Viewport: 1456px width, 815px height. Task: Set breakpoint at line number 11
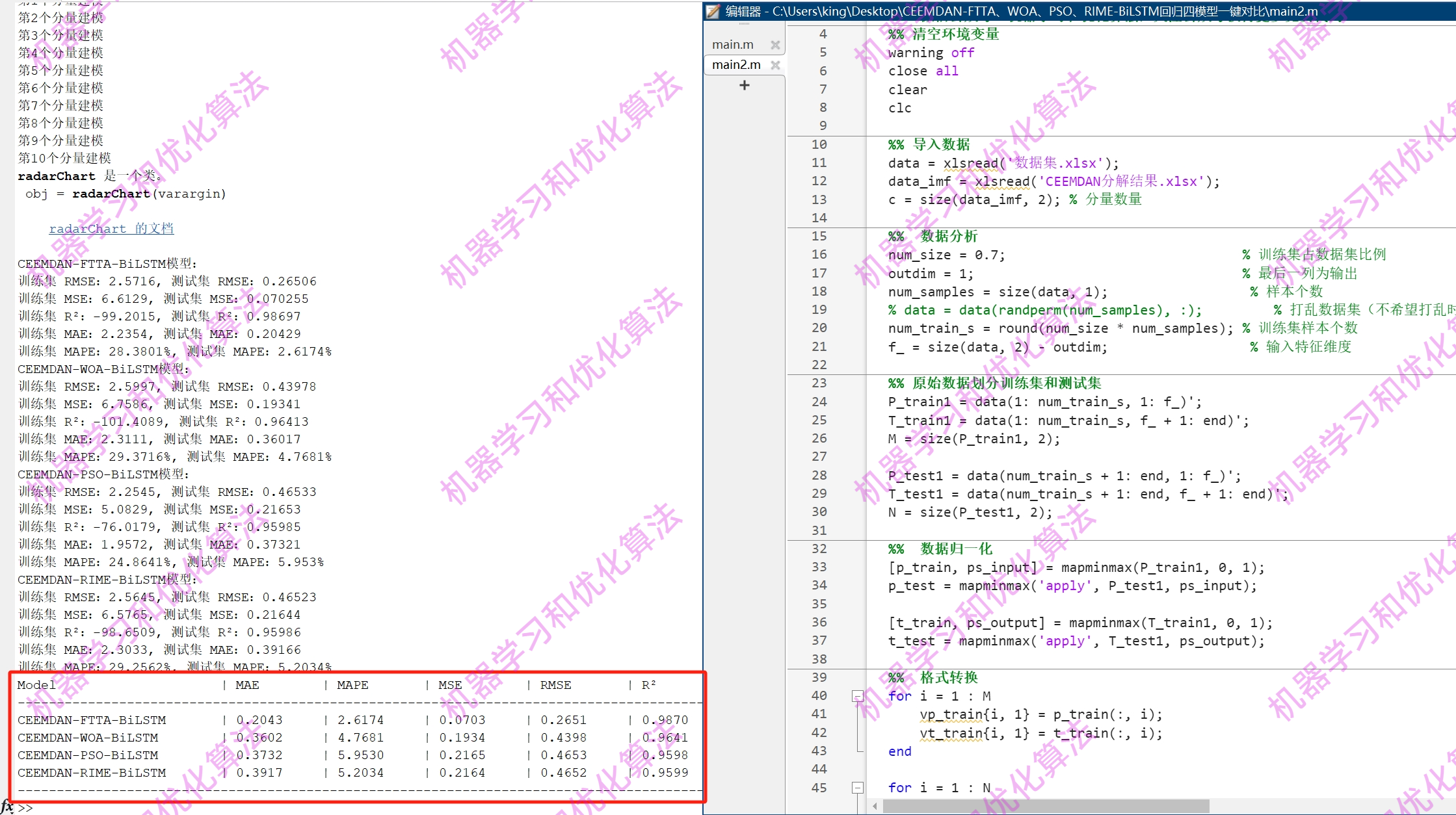(x=819, y=163)
